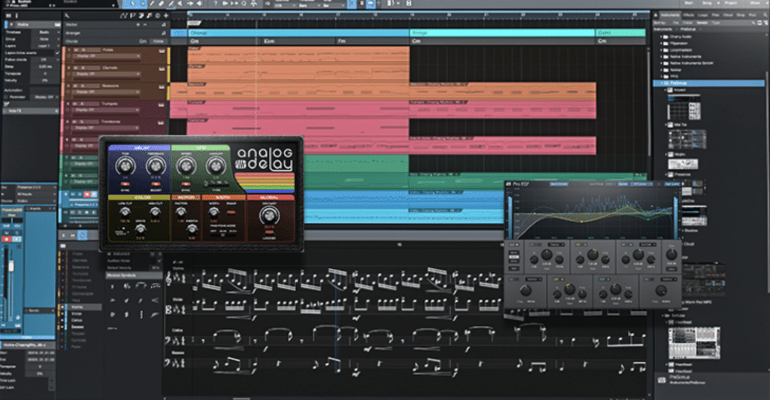Mute the Trombones track

click(74, 122)
